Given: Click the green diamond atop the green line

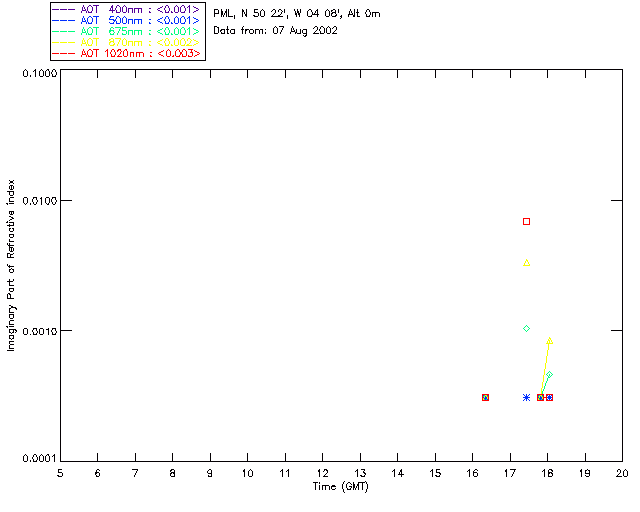Looking at the screenshot, I should click(549, 374).
